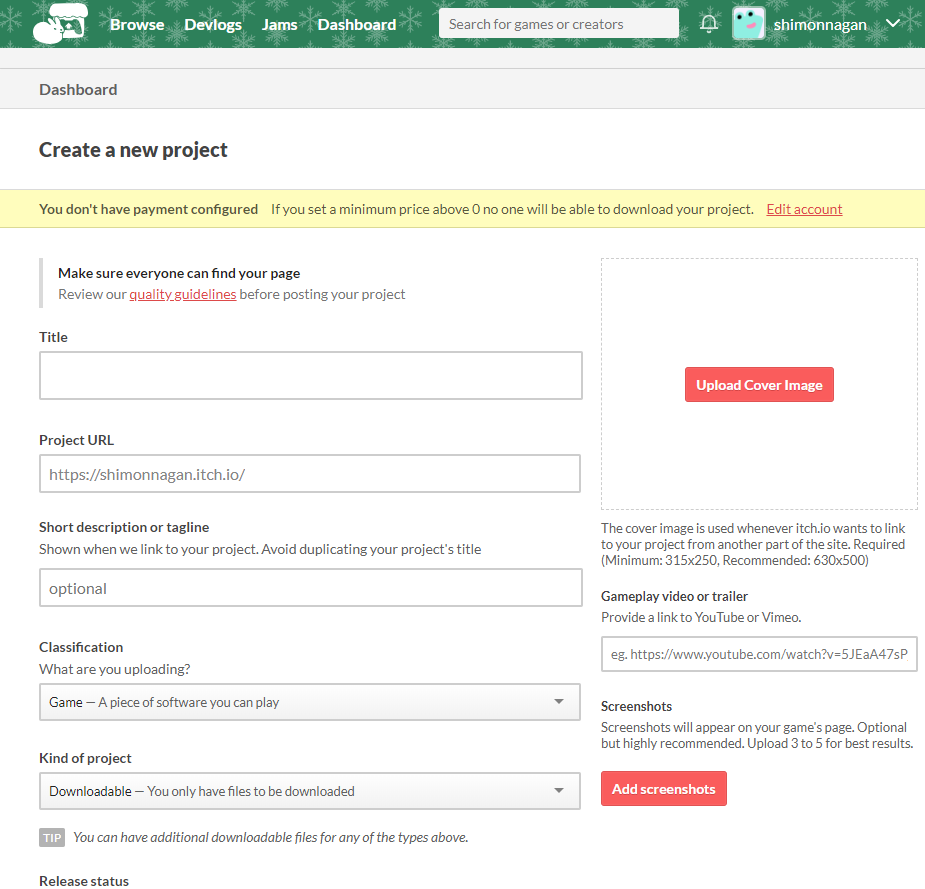
Task: Open the Classification dropdown
Action: pos(309,702)
